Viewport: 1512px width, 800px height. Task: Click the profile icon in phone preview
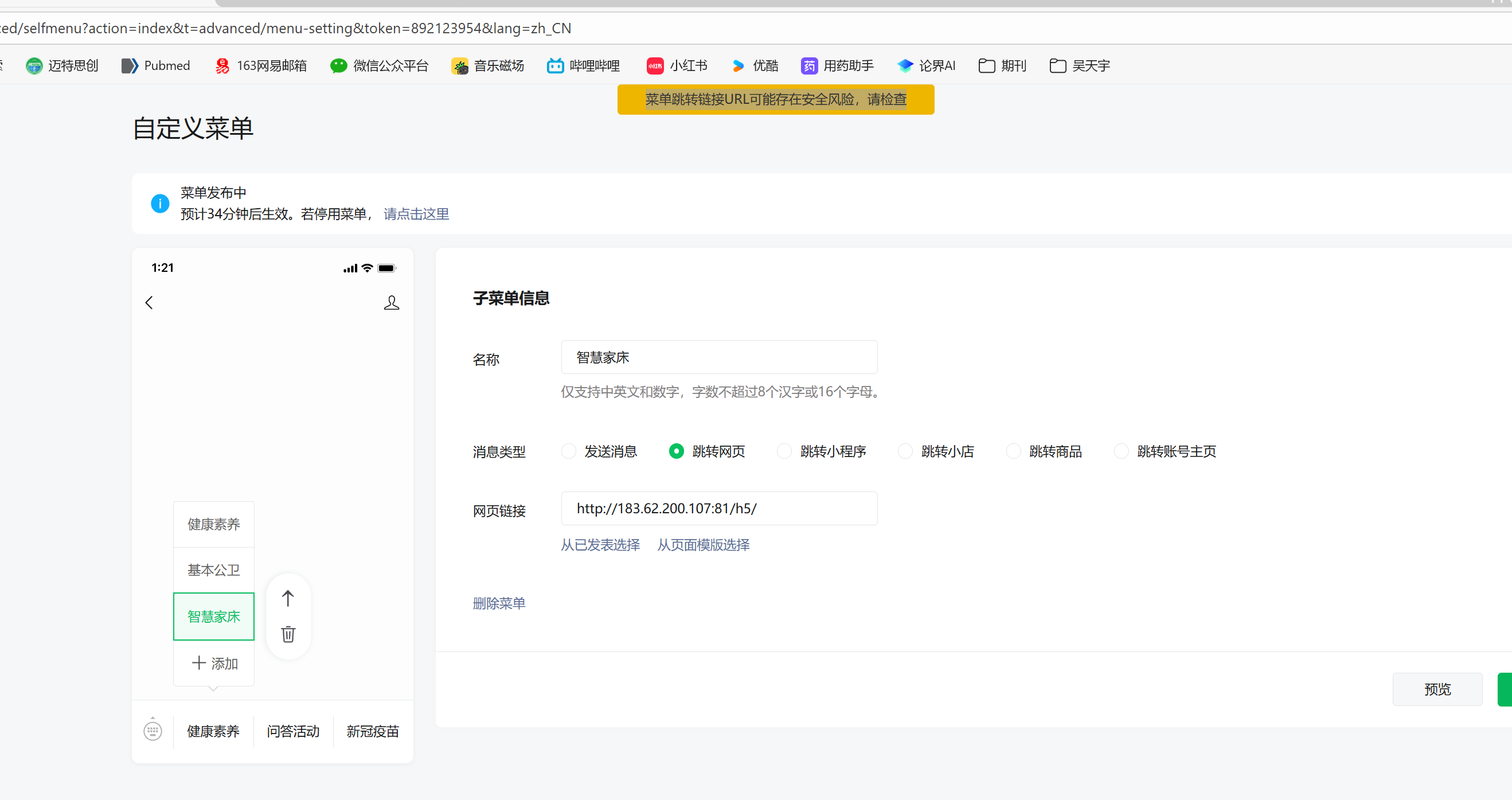[x=392, y=302]
